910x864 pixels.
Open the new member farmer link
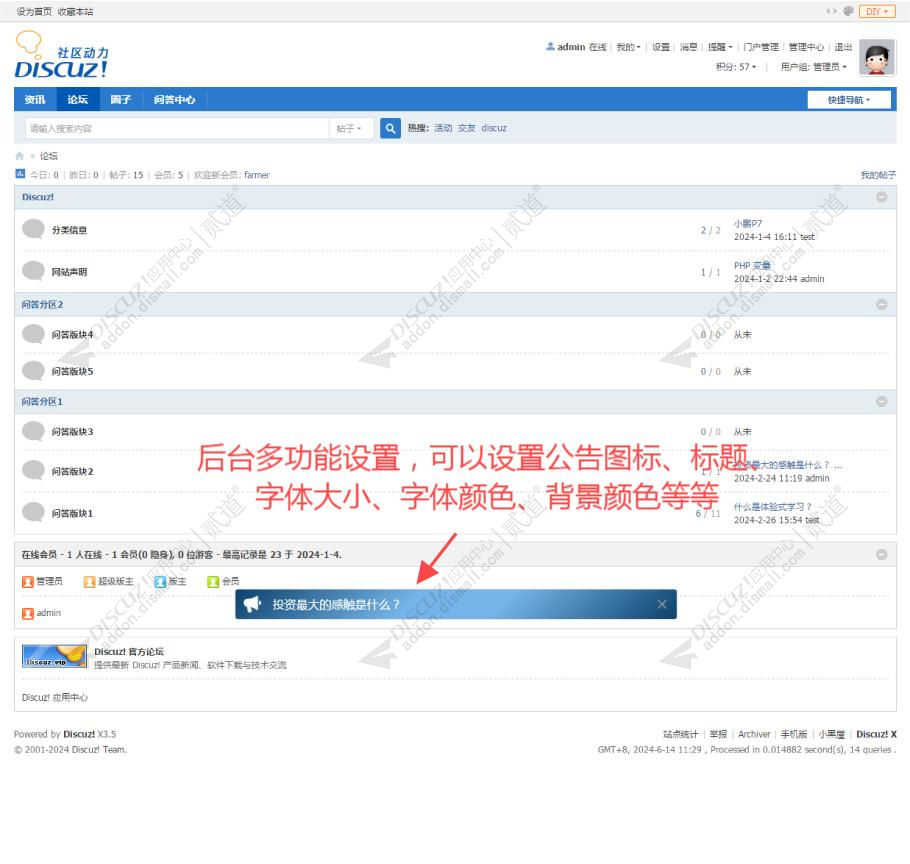tap(257, 175)
